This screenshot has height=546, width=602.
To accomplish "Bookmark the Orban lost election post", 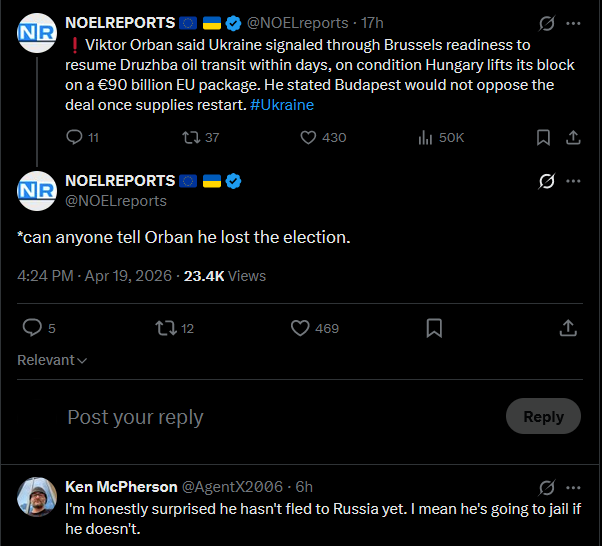I will pyautogui.click(x=434, y=328).
